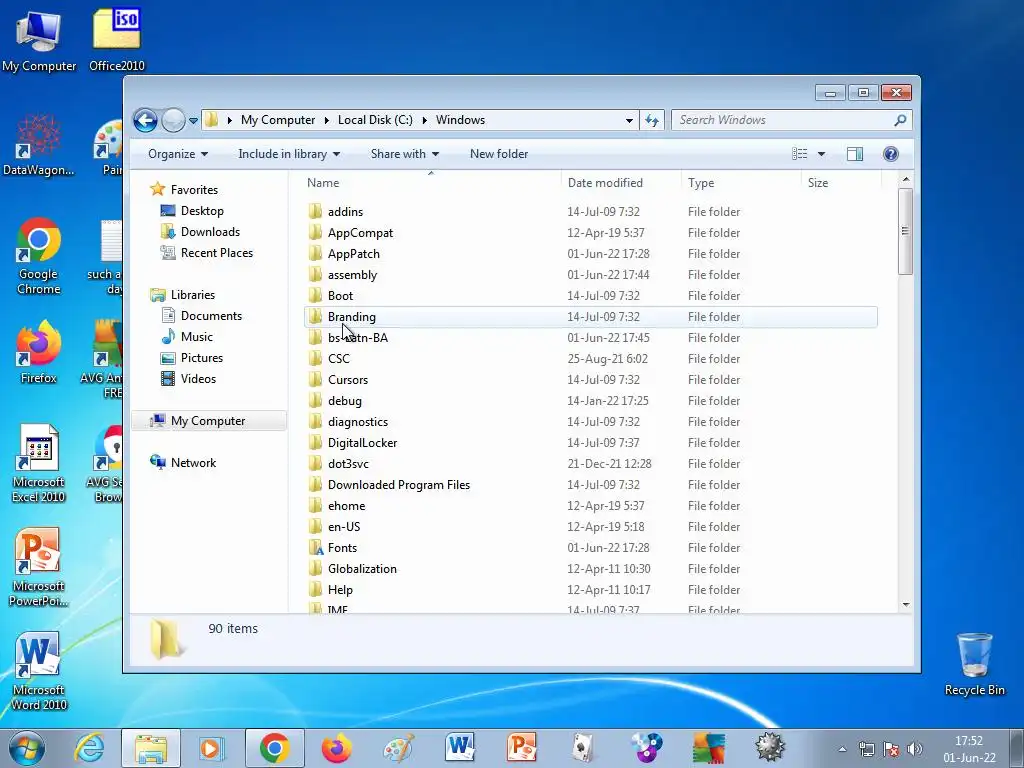1024x768 pixels.
Task: Open the Include in library menu
Action: (289, 154)
